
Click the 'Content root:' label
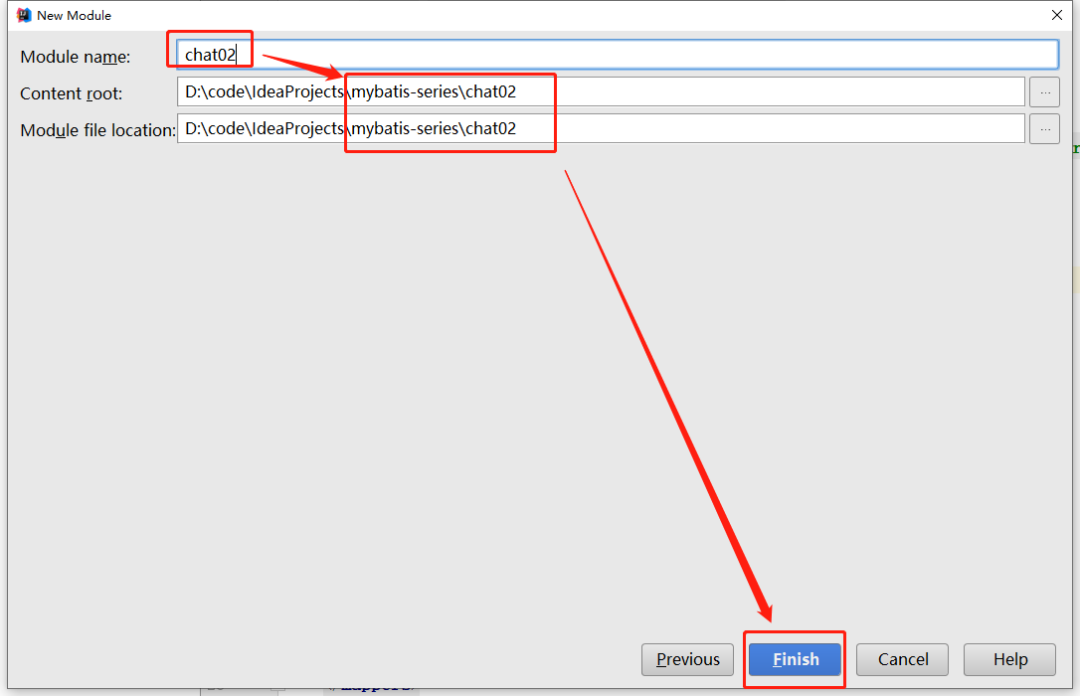tap(71, 93)
